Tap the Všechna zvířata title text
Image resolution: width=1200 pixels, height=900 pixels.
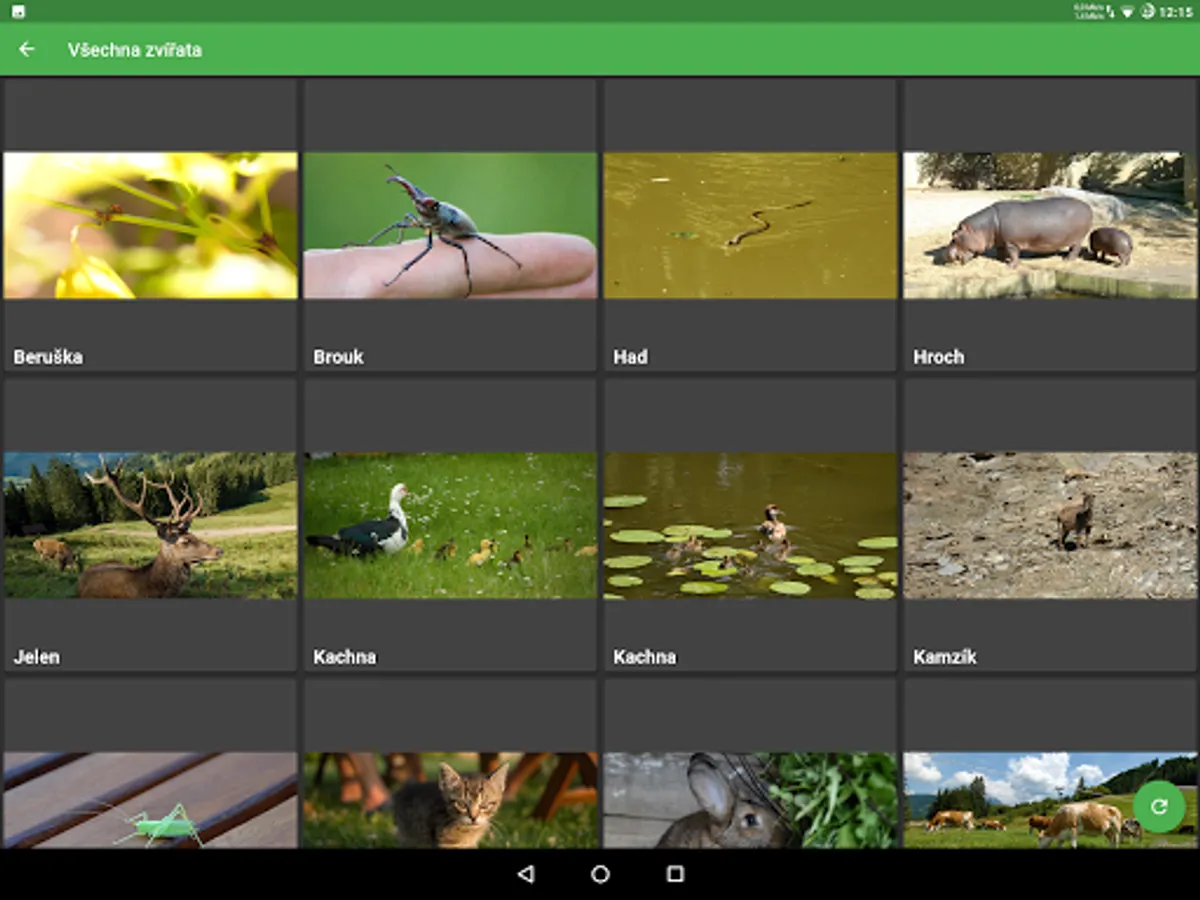(x=134, y=49)
